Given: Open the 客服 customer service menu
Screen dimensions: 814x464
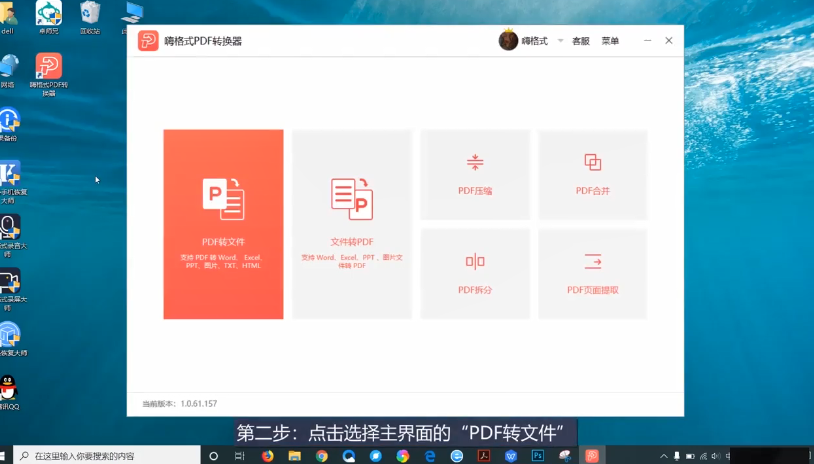Looking at the screenshot, I should 581,41.
